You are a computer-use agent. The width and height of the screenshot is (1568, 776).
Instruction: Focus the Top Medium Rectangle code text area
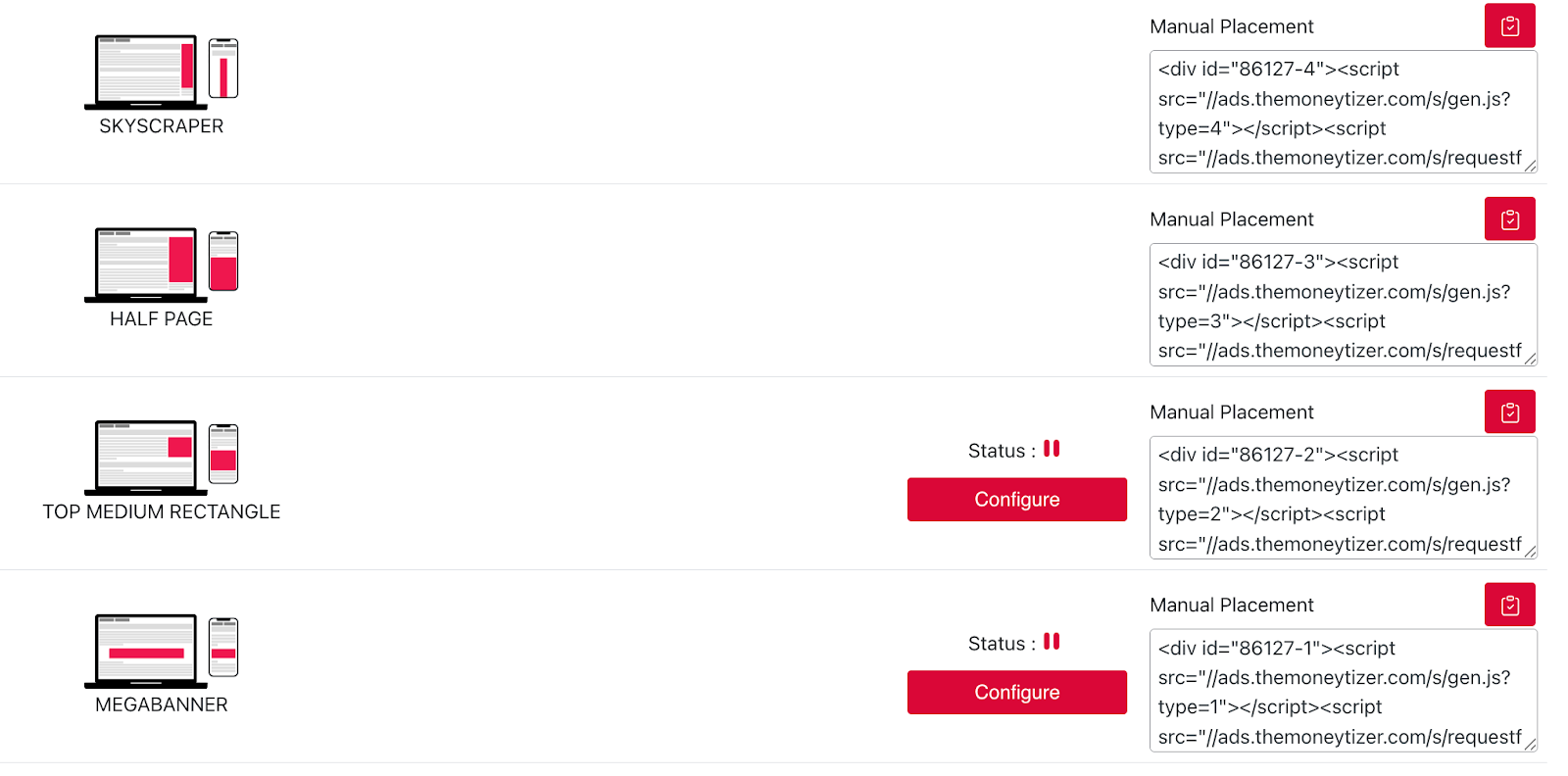[x=1342, y=499]
